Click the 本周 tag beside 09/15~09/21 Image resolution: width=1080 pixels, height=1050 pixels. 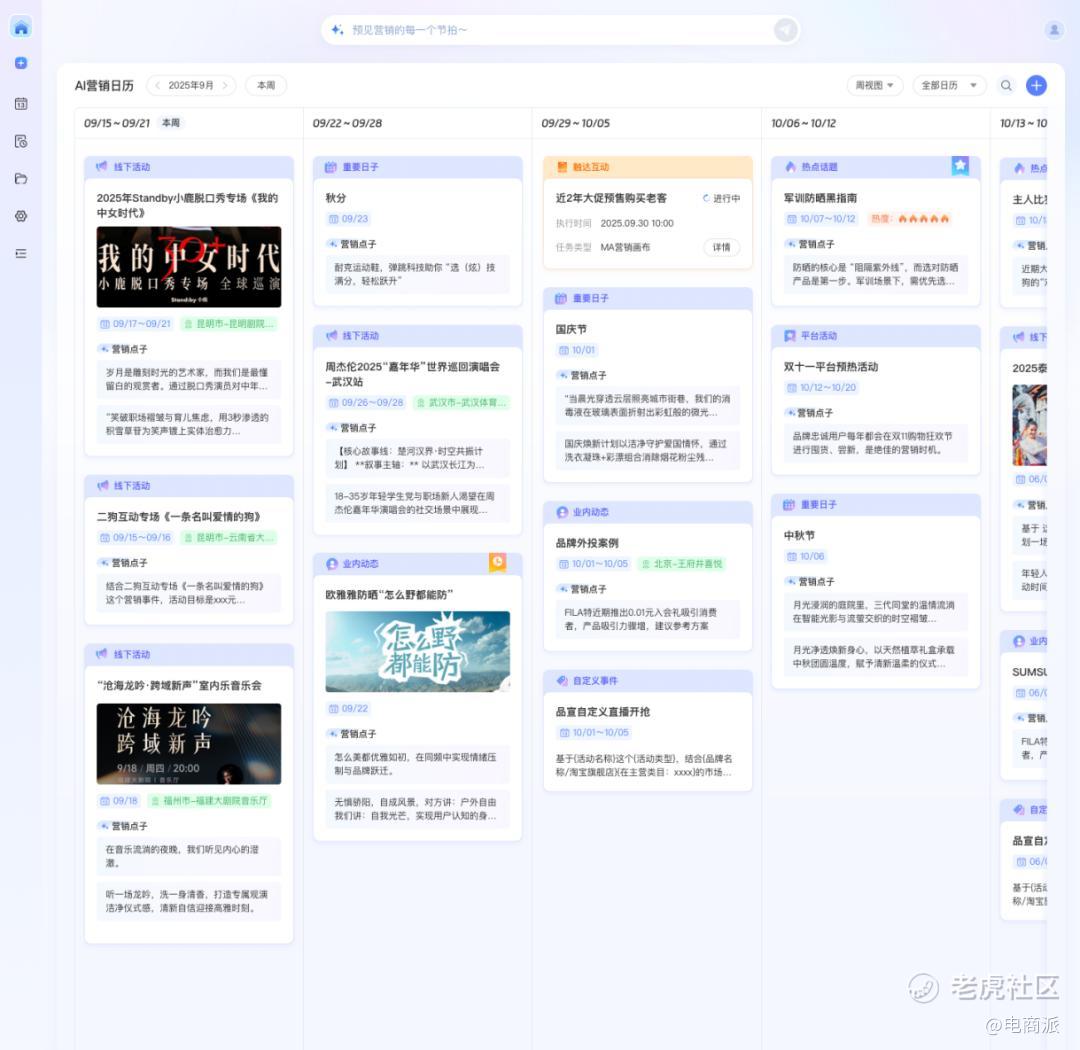[171, 123]
